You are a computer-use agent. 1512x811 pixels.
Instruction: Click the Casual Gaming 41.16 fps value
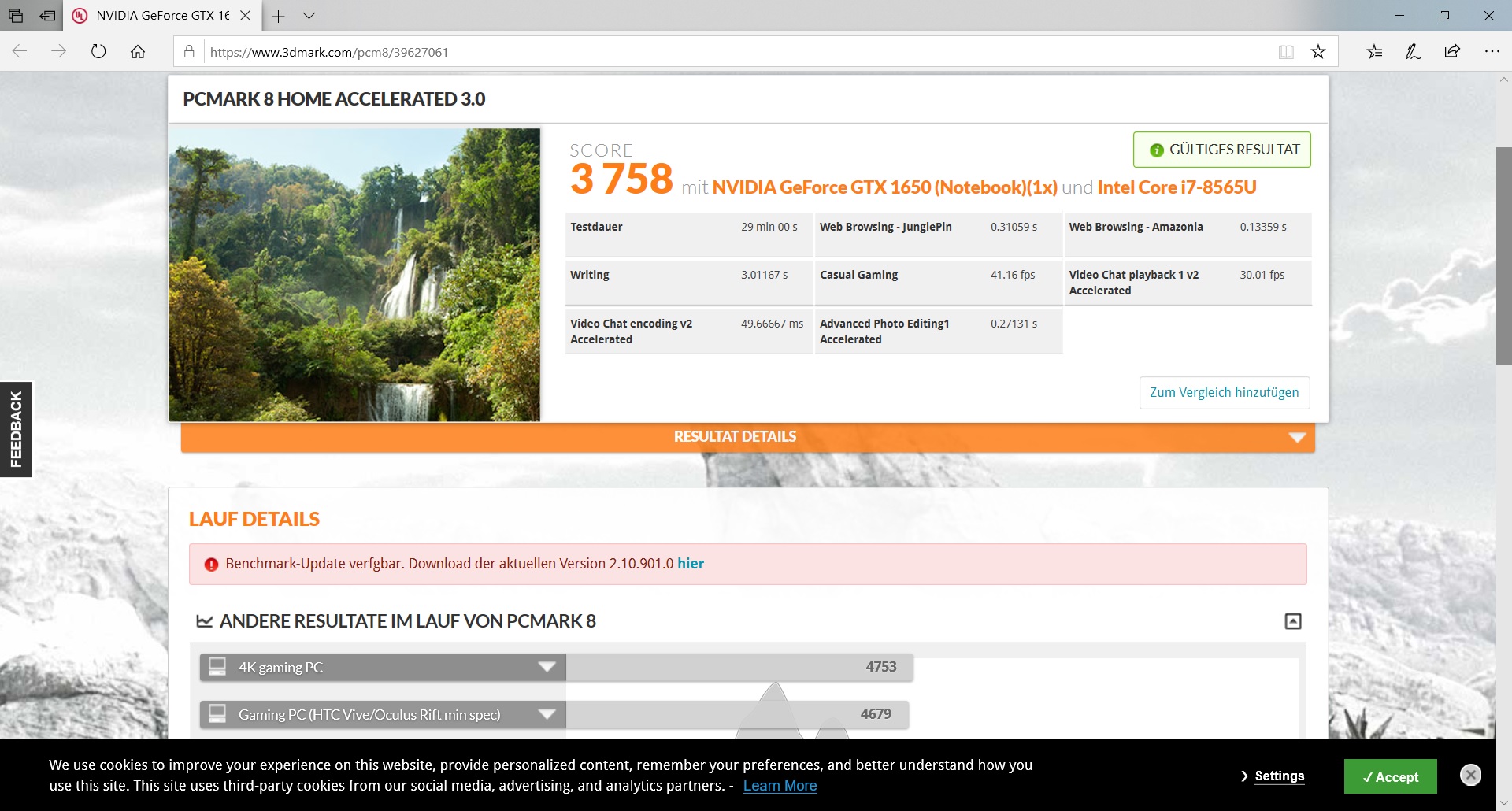click(1013, 275)
